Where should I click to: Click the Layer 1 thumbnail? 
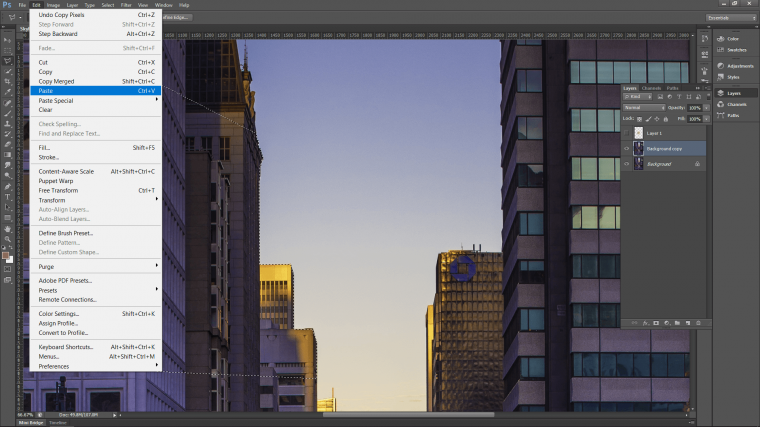638,133
